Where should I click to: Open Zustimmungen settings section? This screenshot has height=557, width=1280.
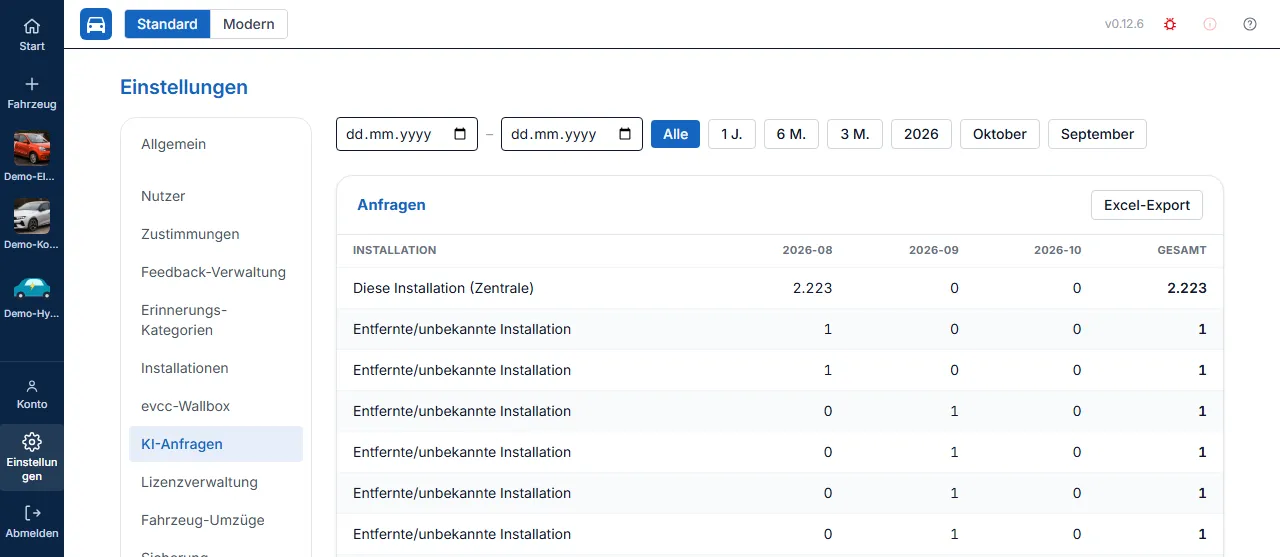click(216, 234)
